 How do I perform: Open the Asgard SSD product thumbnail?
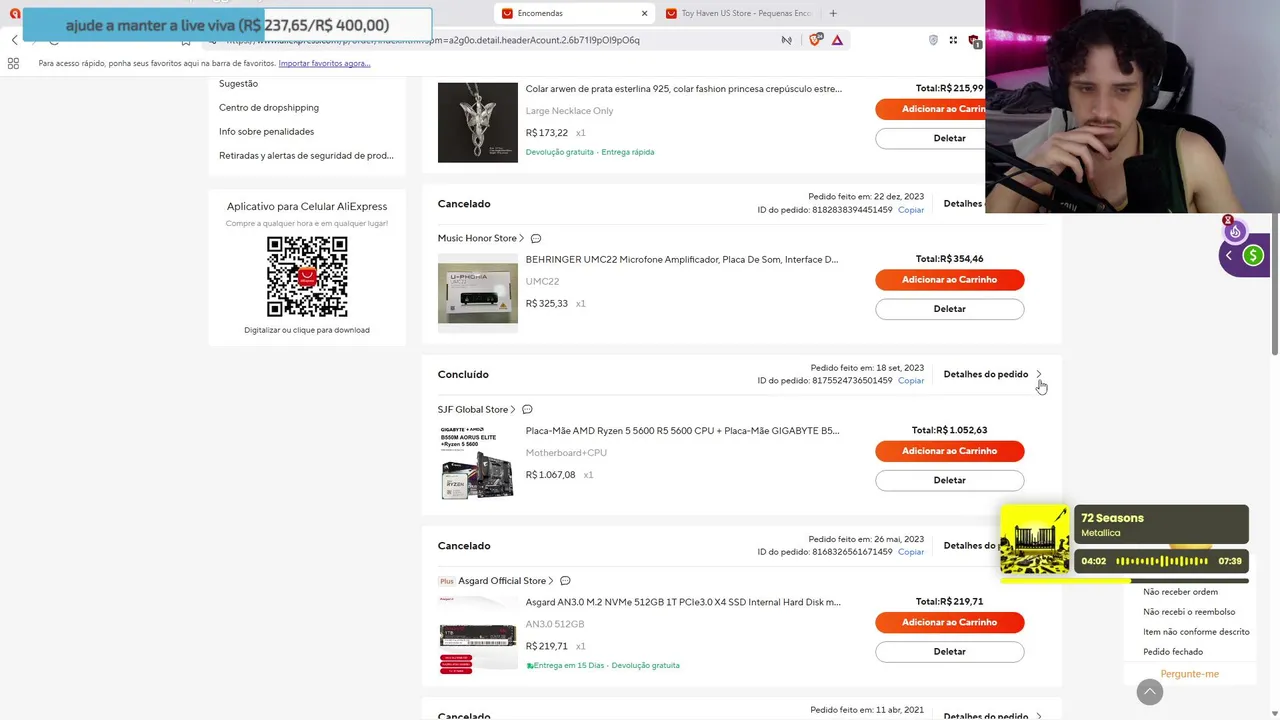[478, 635]
